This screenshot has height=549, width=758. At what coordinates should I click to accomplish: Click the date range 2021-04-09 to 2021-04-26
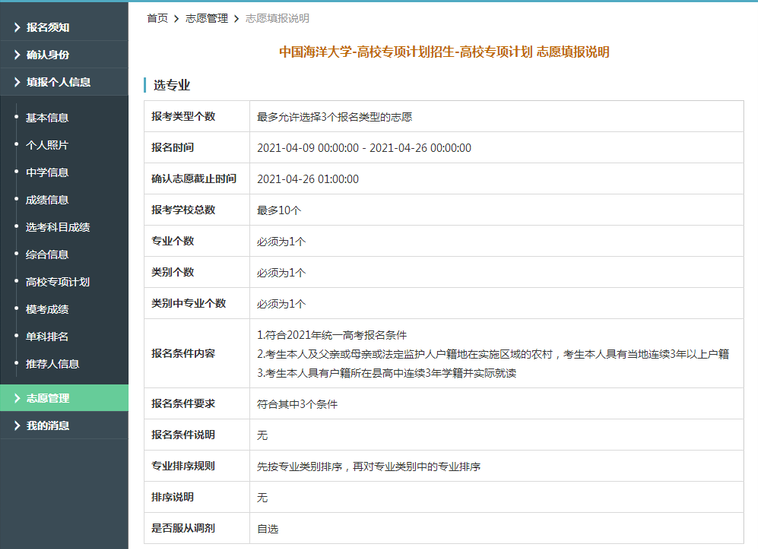(x=364, y=148)
